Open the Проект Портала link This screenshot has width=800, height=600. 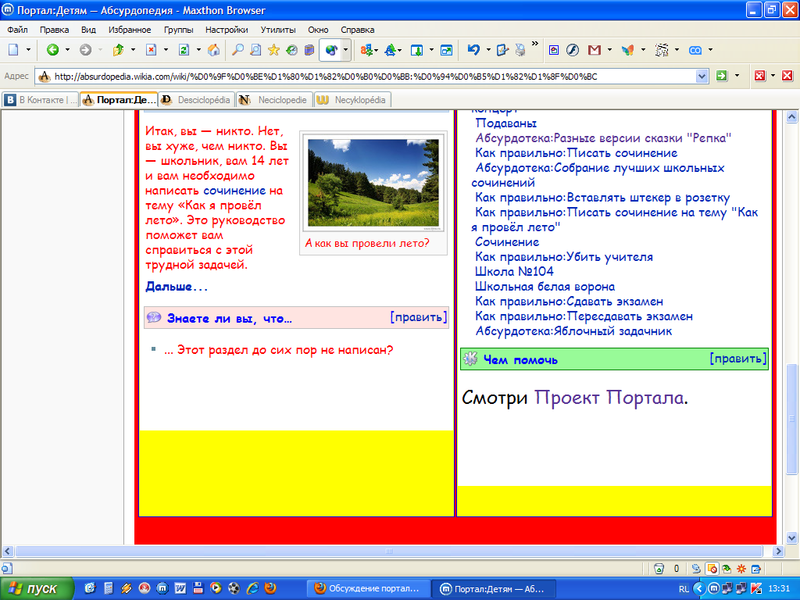point(610,398)
